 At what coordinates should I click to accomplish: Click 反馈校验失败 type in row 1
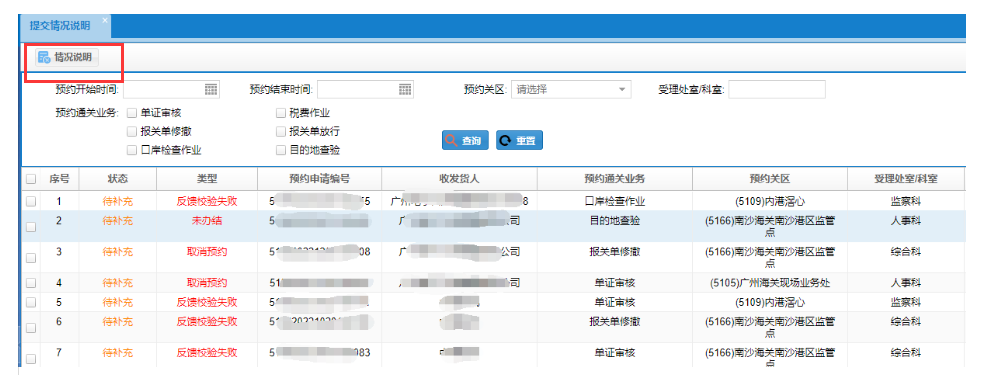pos(207,202)
